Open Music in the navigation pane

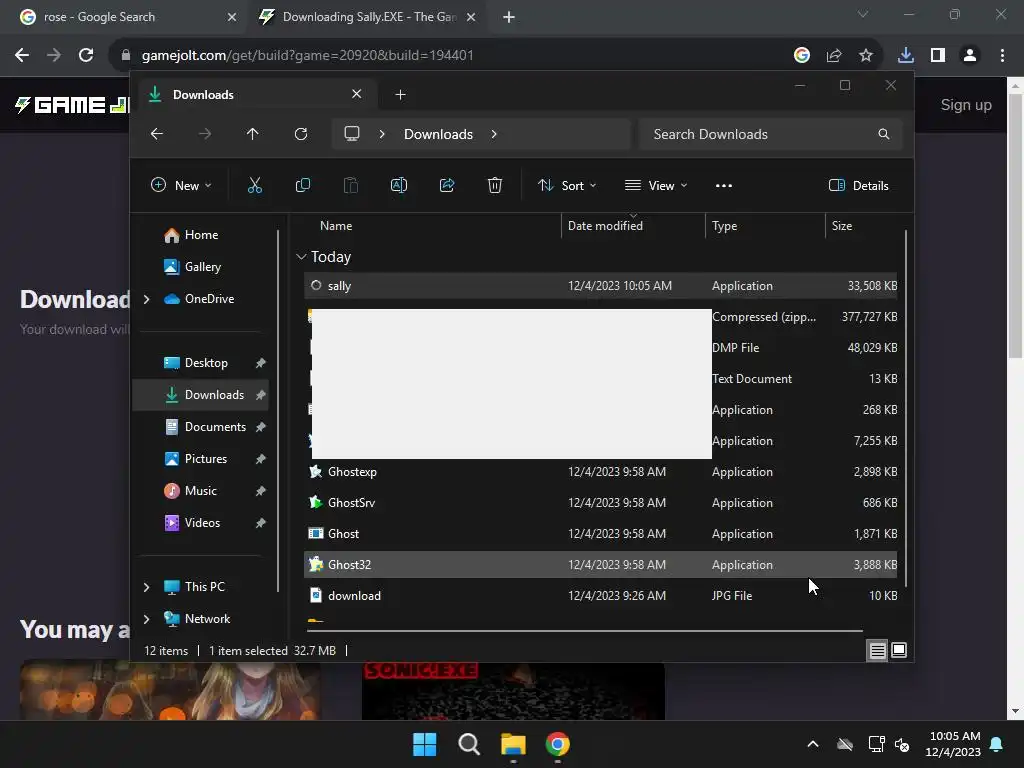click(x=200, y=491)
